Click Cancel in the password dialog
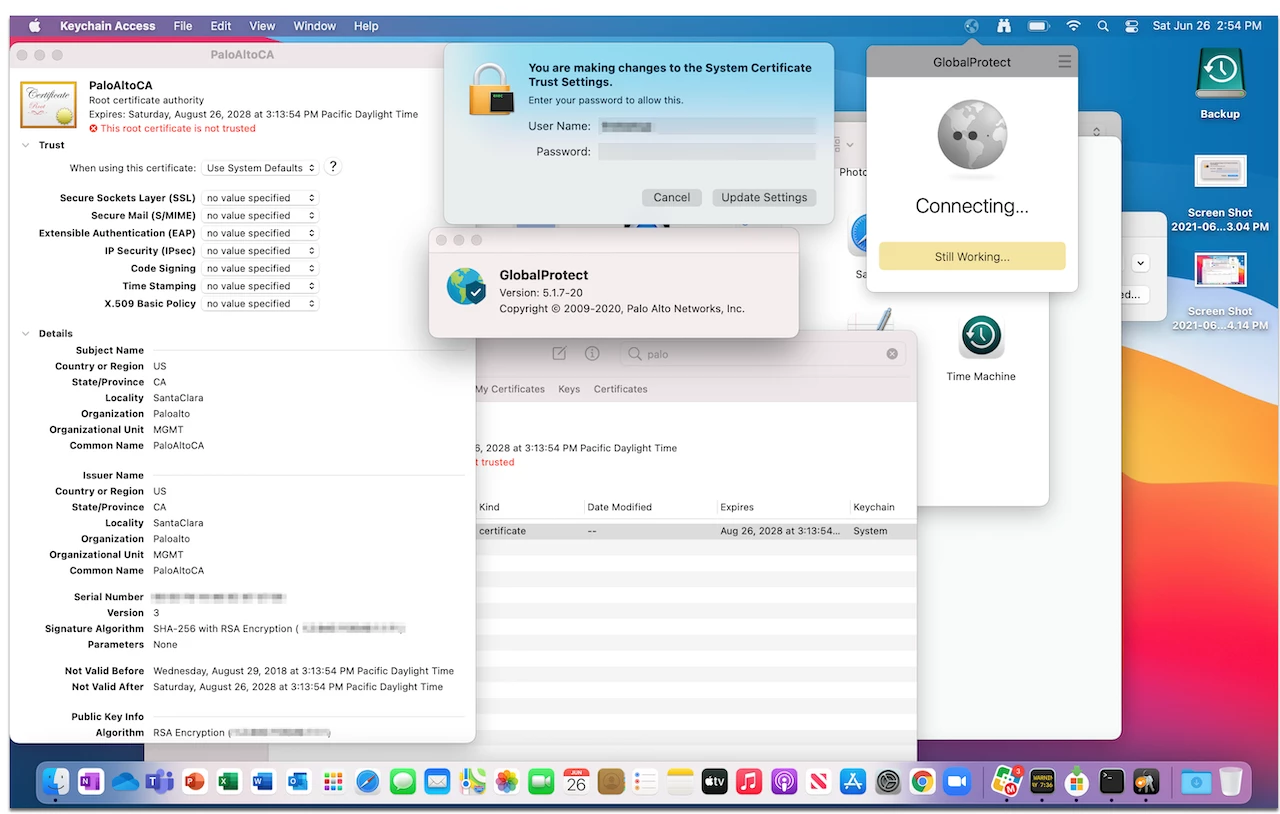Viewport: 1280px width, 814px height. 672,197
